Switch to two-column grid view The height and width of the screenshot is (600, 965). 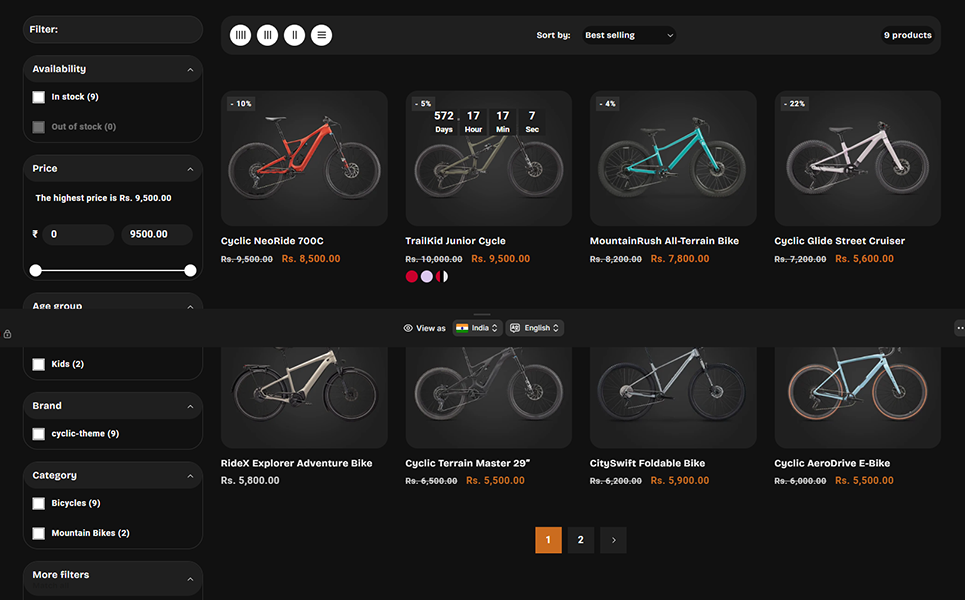(294, 35)
